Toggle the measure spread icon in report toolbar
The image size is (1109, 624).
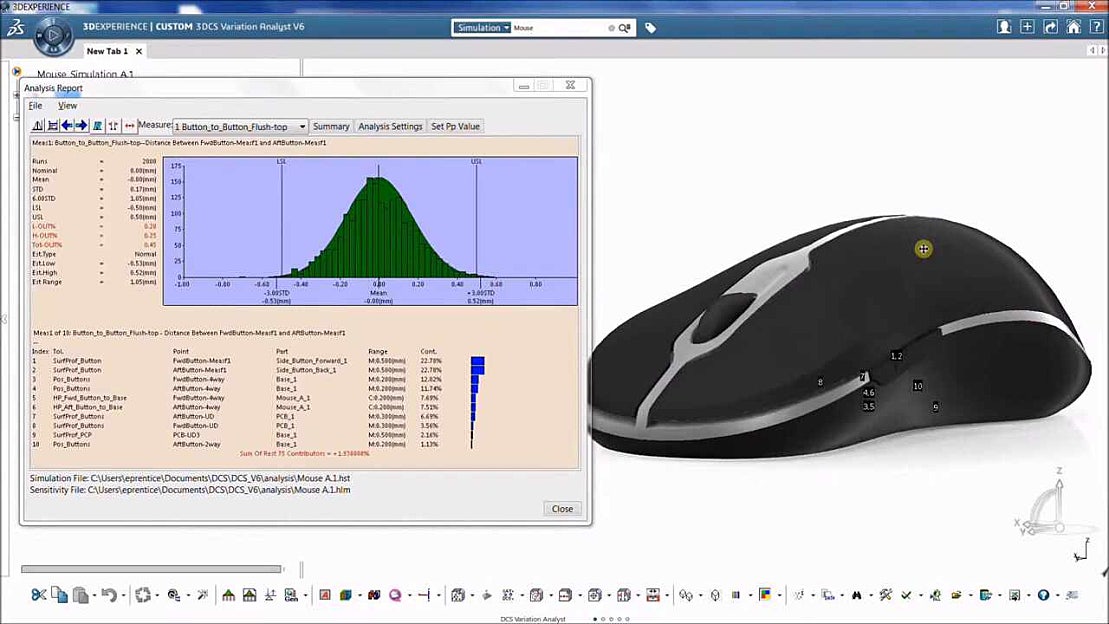(130, 125)
